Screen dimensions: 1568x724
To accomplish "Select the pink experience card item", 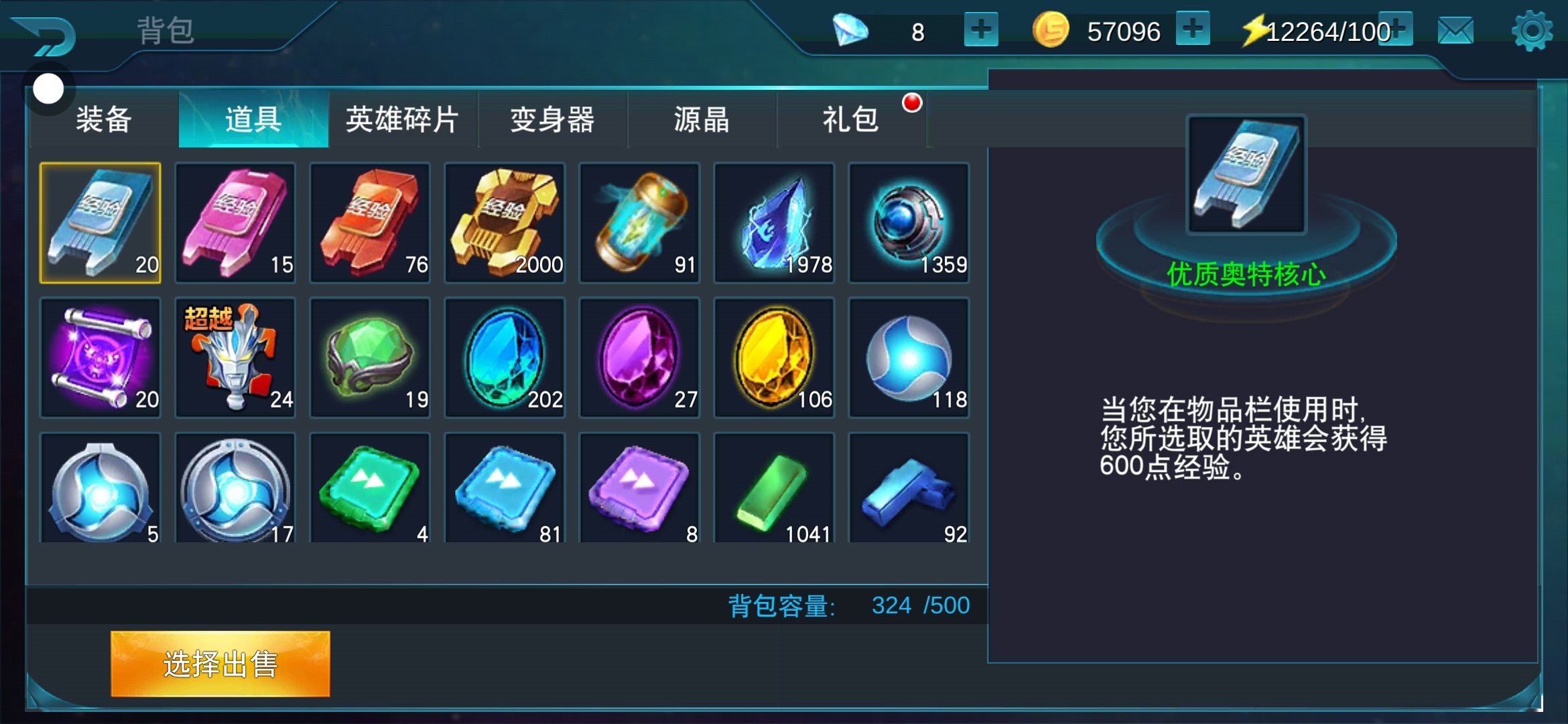I will coord(235,223).
